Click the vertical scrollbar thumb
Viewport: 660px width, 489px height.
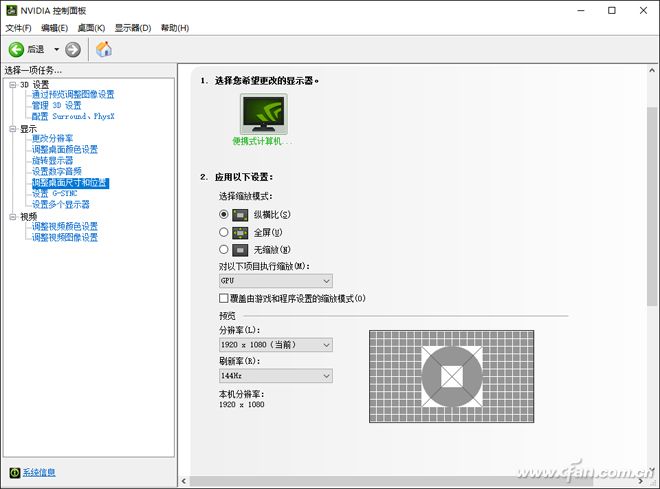(652, 206)
